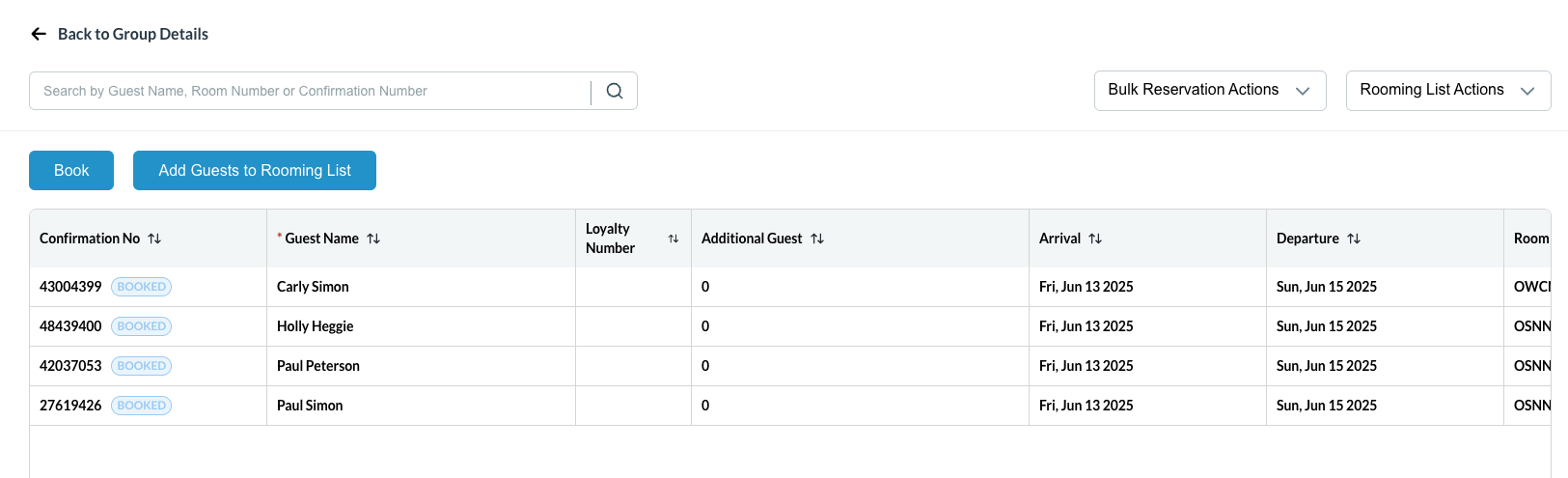
Task: Sort table by Departure date
Action: click(x=1354, y=239)
